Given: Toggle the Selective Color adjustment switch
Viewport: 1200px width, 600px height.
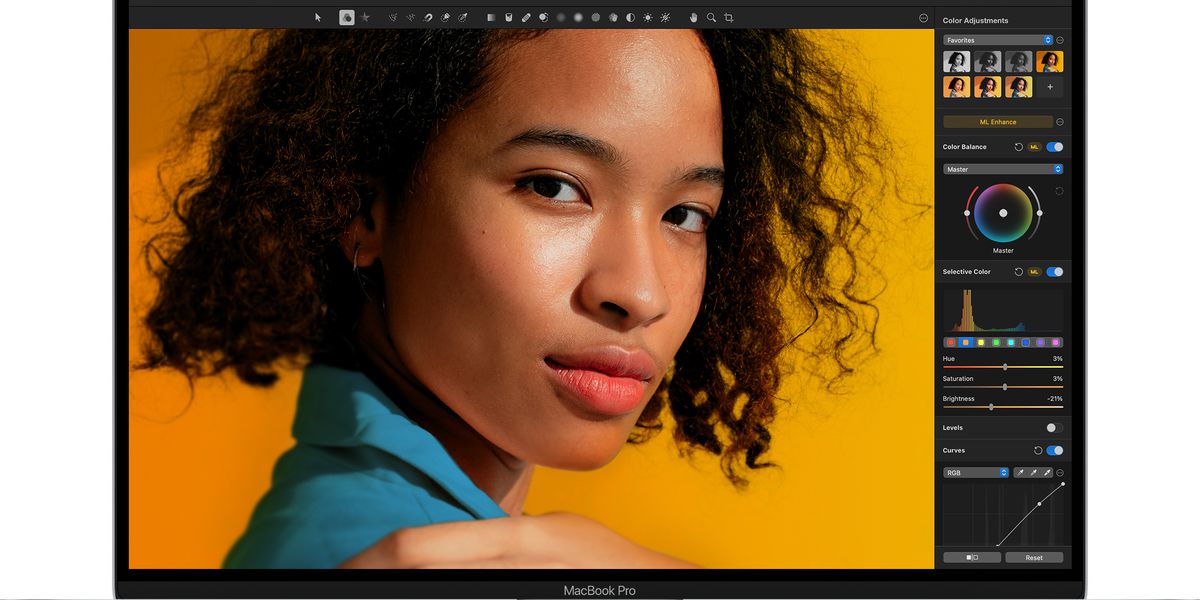Looking at the screenshot, I should tap(1055, 272).
